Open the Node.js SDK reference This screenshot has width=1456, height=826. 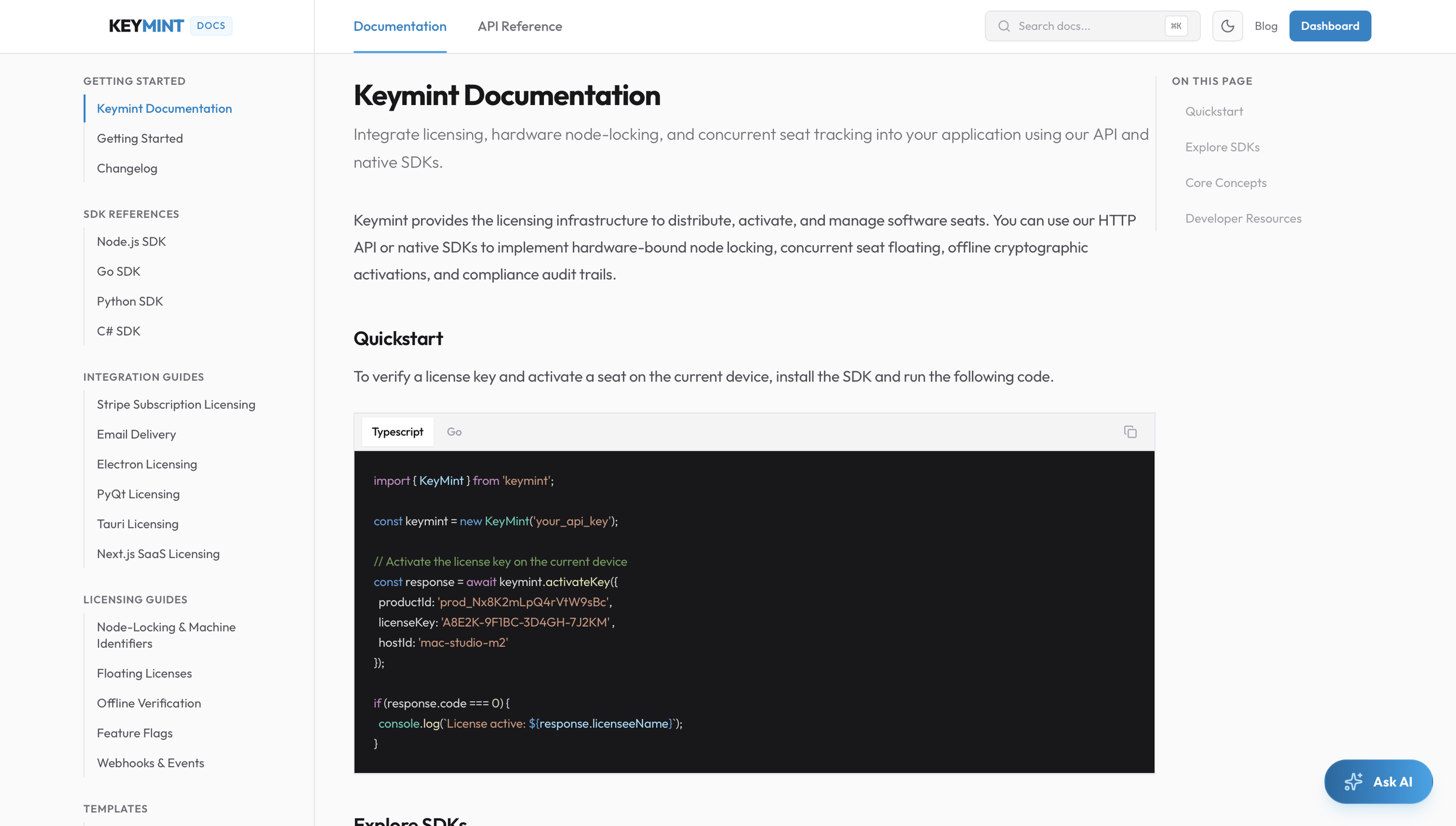click(x=131, y=241)
